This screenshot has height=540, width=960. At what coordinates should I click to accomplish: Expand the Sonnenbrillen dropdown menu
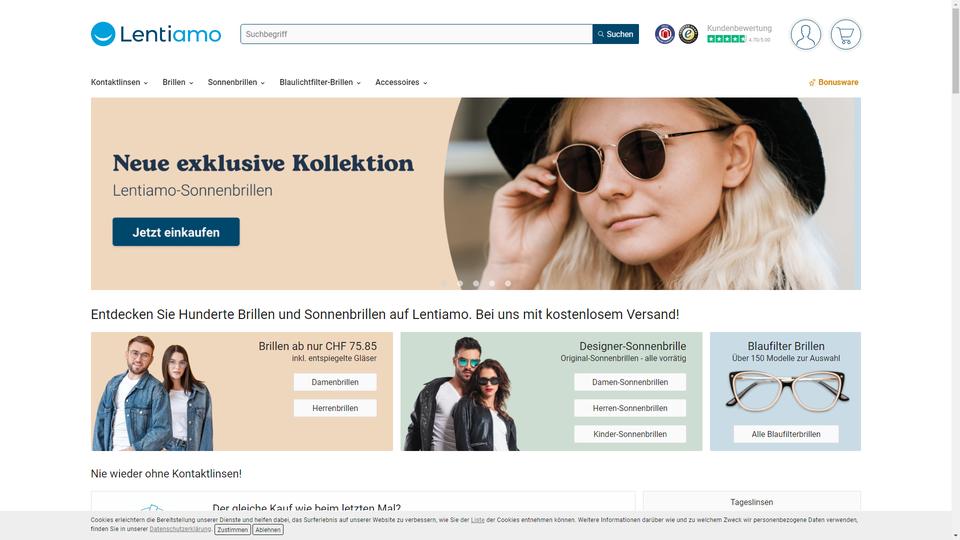tap(236, 82)
